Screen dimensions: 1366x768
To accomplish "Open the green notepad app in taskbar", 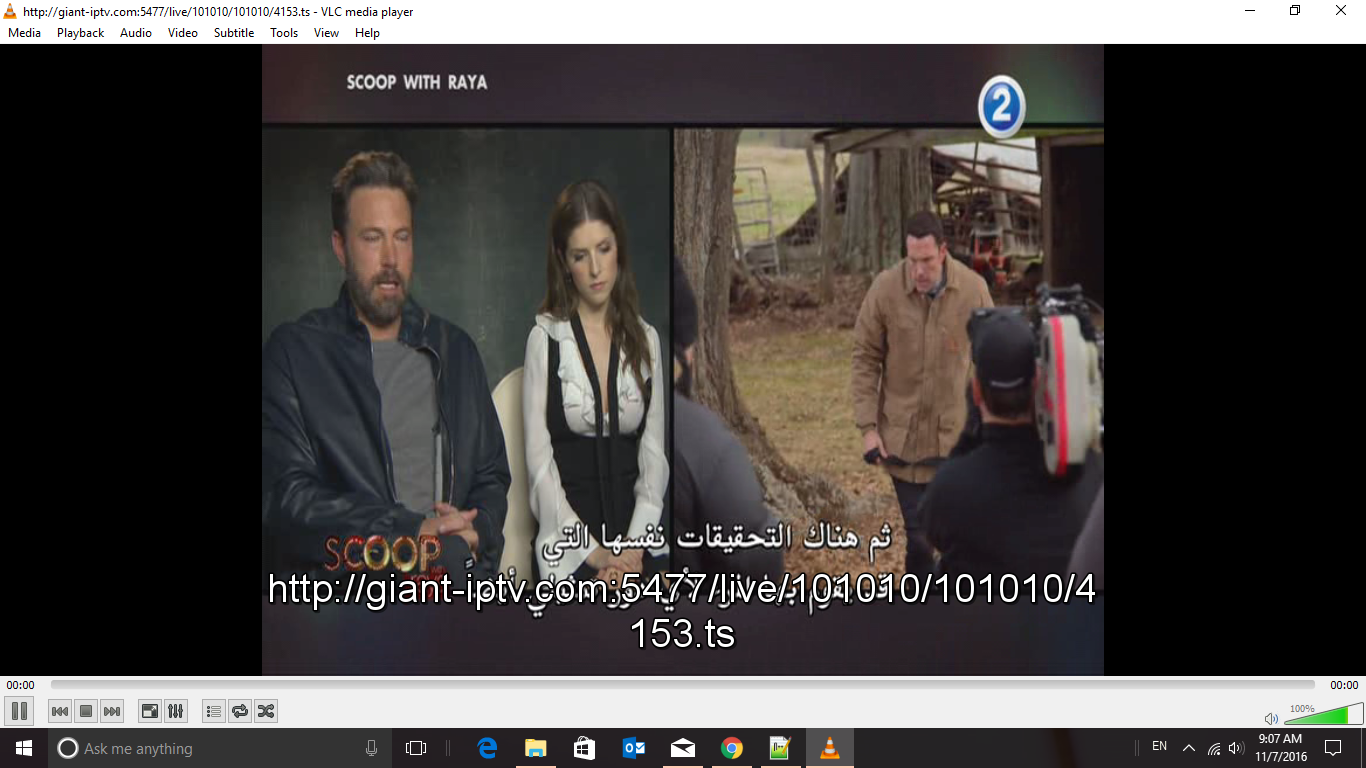I will click(x=780, y=748).
